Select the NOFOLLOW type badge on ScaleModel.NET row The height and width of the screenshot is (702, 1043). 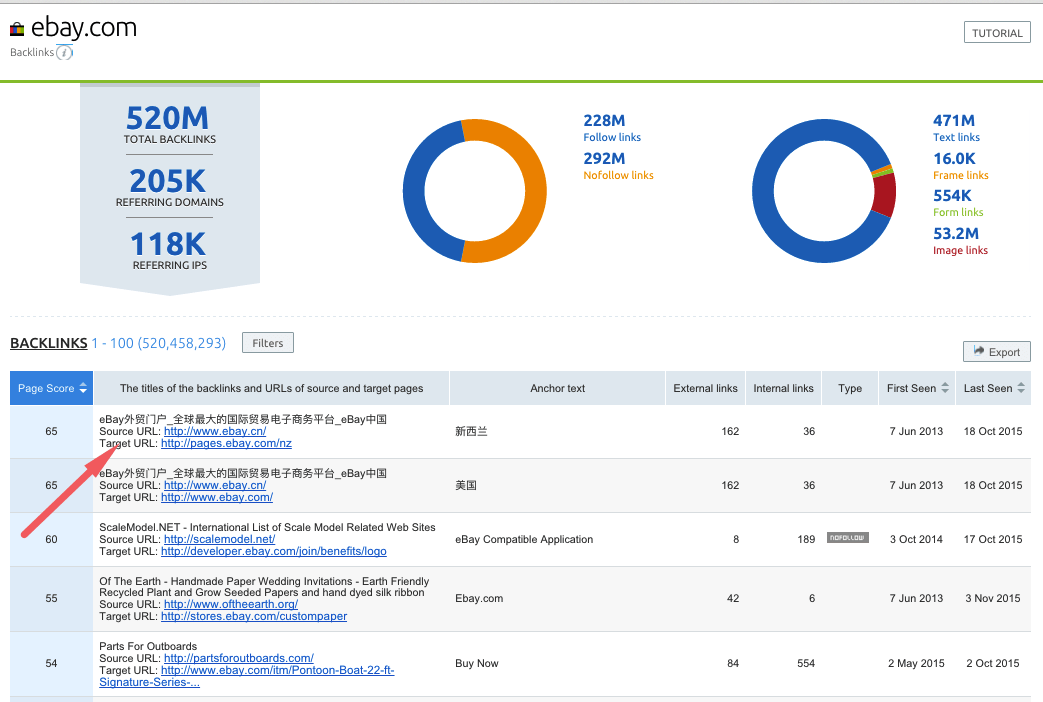[848, 536]
